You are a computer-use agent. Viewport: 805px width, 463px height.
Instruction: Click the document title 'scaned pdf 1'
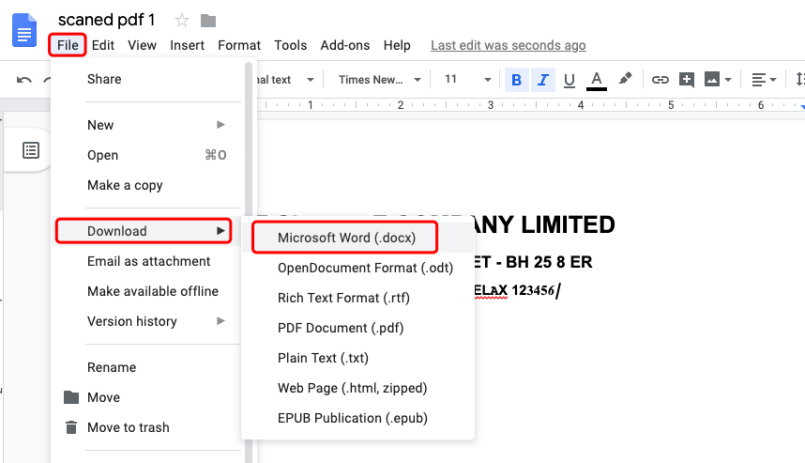pyautogui.click(x=106, y=20)
